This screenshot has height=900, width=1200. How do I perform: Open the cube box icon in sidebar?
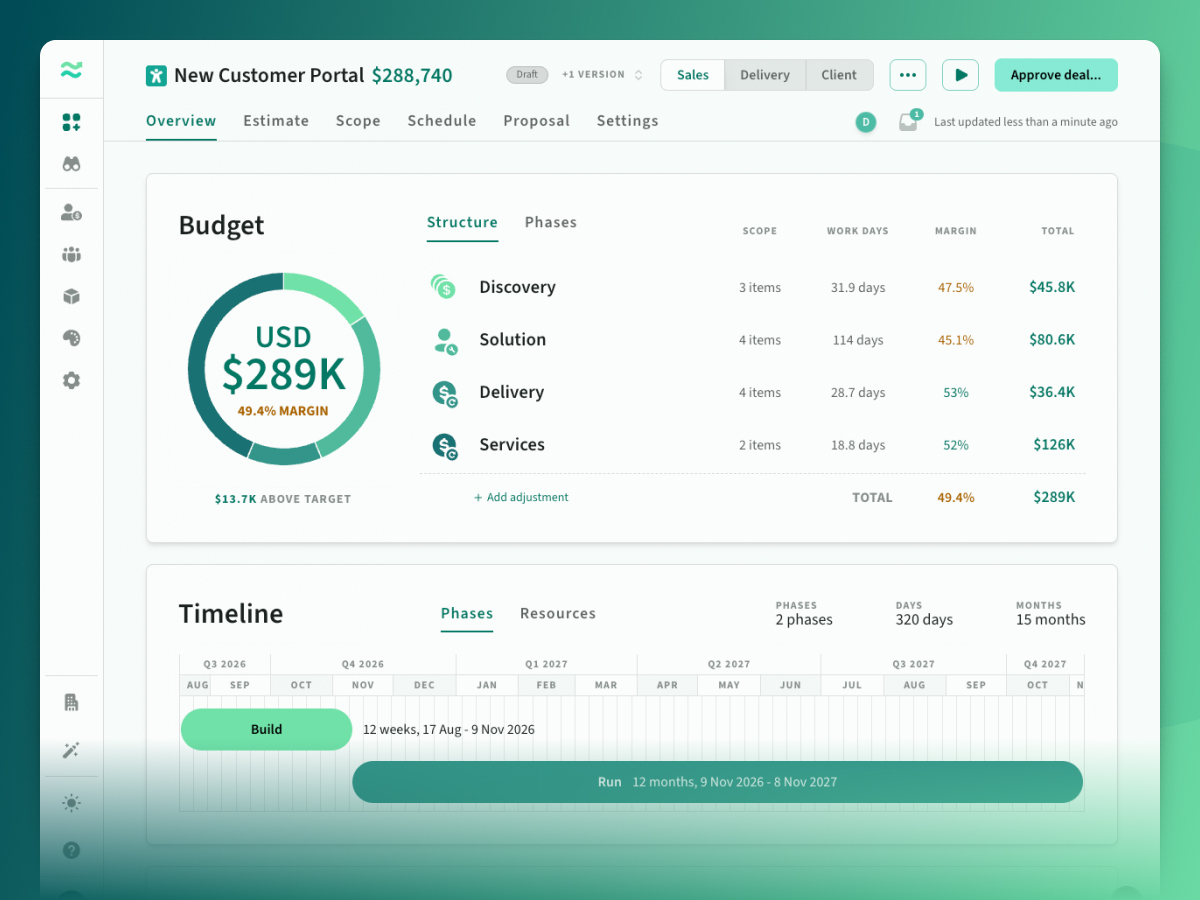click(71, 296)
